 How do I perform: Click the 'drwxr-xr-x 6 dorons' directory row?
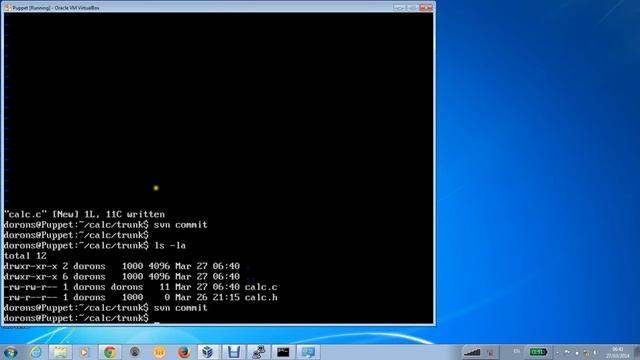click(122, 277)
